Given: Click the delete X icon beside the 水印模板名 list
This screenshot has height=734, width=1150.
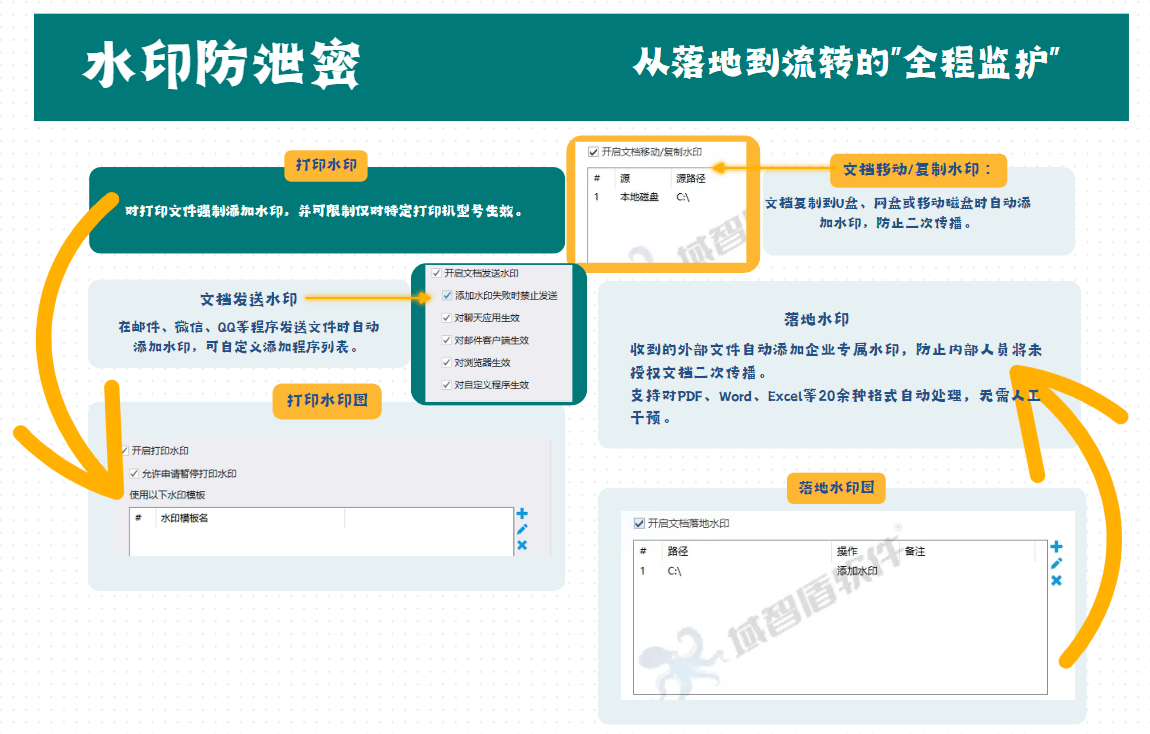Looking at the screenshot, I should [522, 545].
